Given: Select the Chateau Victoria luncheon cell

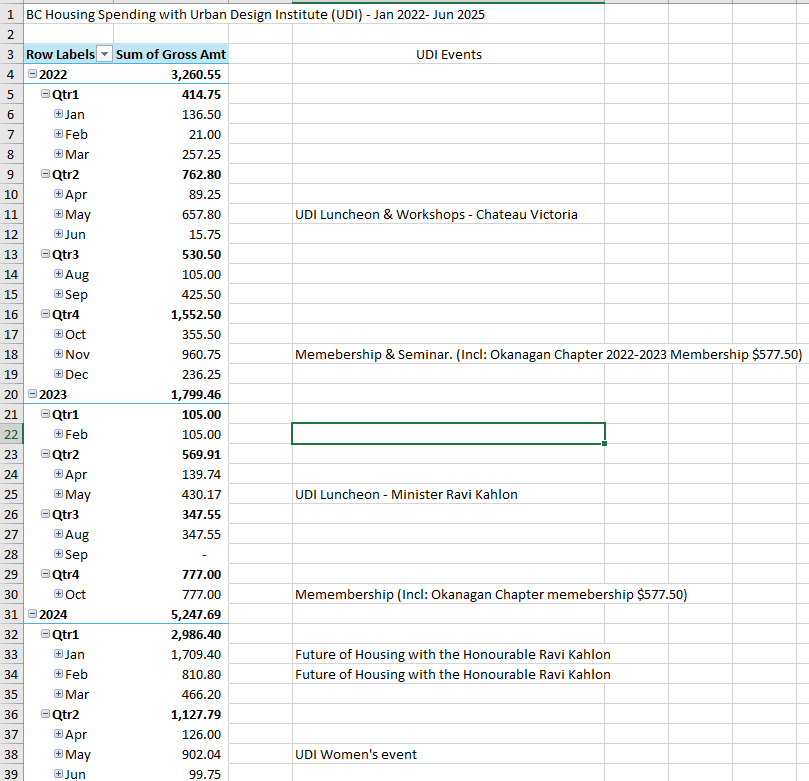Looking at the screenshot, I should pyautogui.click(x=436, y=215).
